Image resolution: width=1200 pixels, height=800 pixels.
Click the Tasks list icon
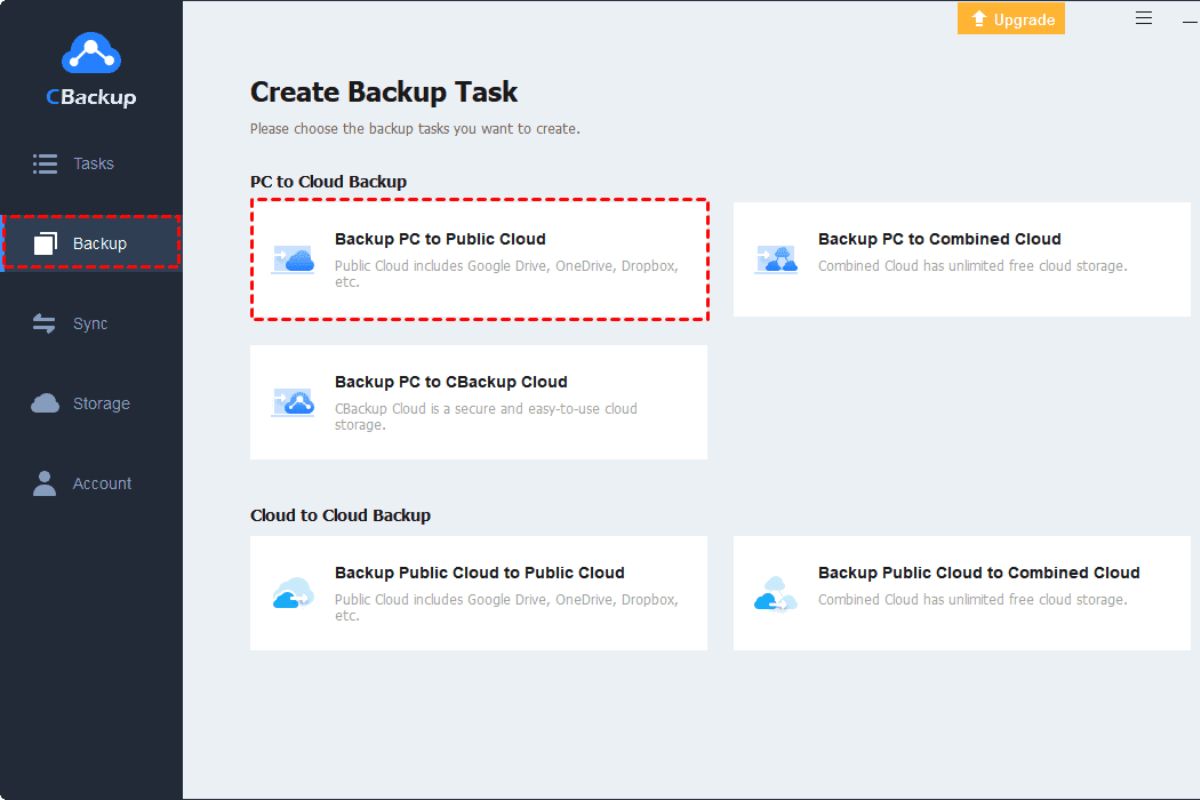click(45, 163)
